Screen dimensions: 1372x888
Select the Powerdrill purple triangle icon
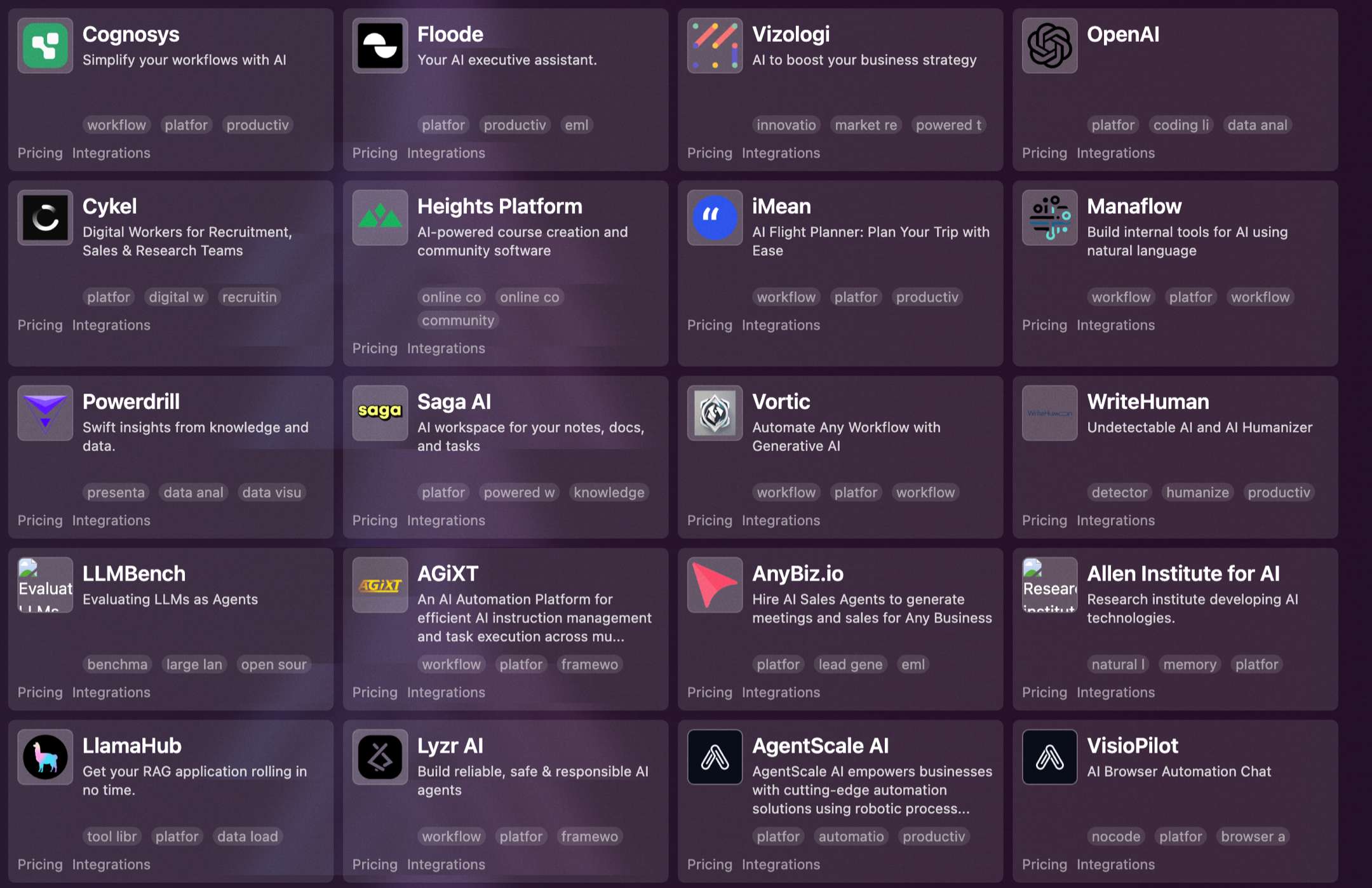click(45, 412)
